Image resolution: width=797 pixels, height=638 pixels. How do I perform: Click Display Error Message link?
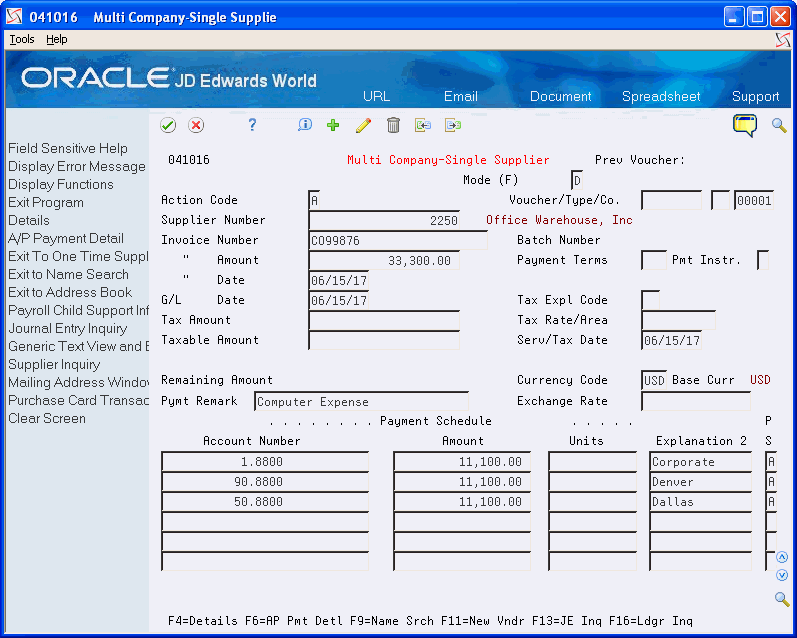tap(77, 166)
